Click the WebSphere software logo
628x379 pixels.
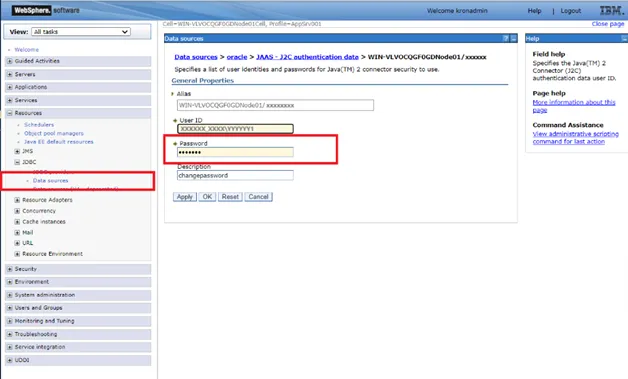(x=46, y=10)
